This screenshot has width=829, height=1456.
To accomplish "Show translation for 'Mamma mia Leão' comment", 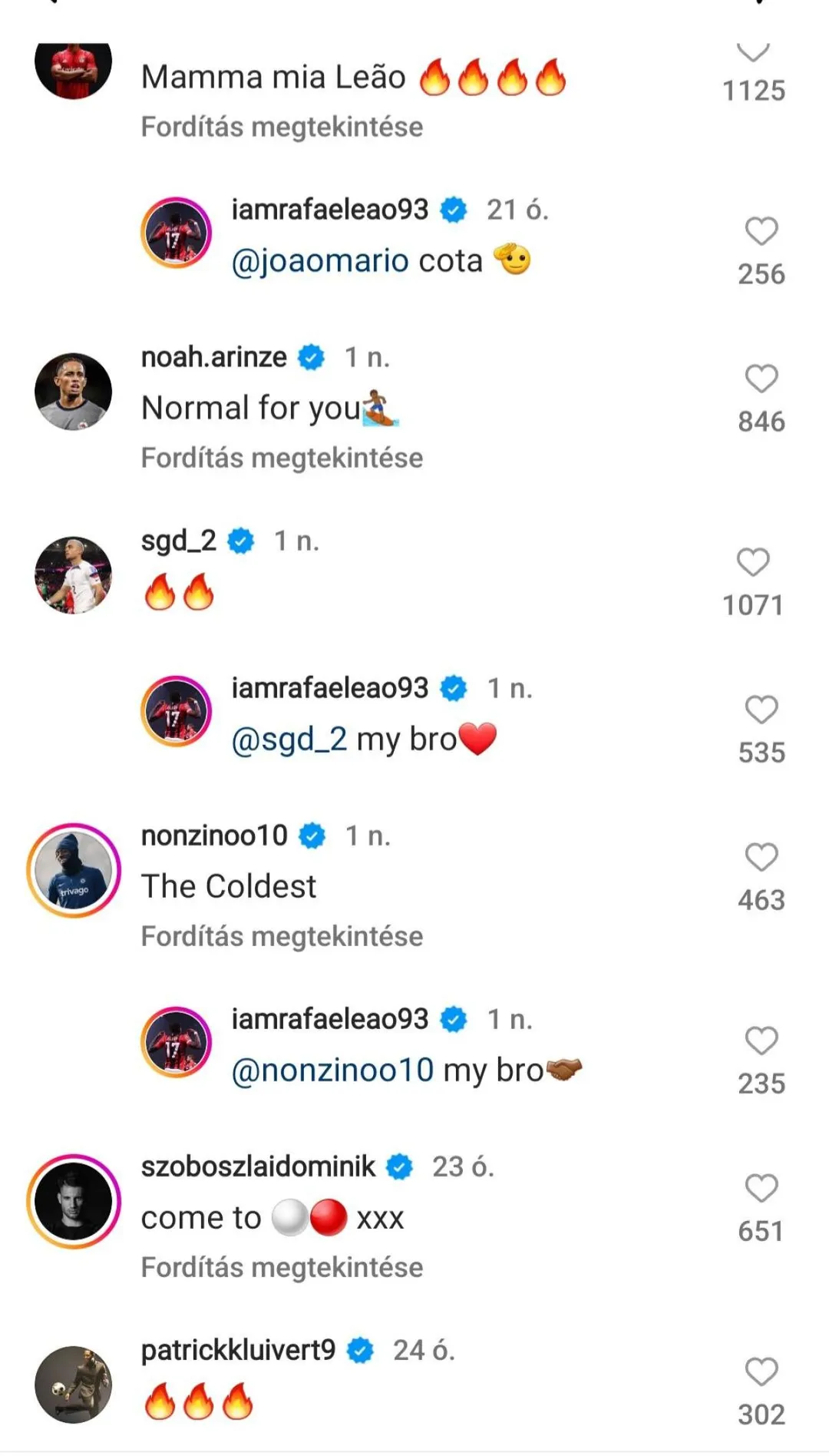I will 282,127.
